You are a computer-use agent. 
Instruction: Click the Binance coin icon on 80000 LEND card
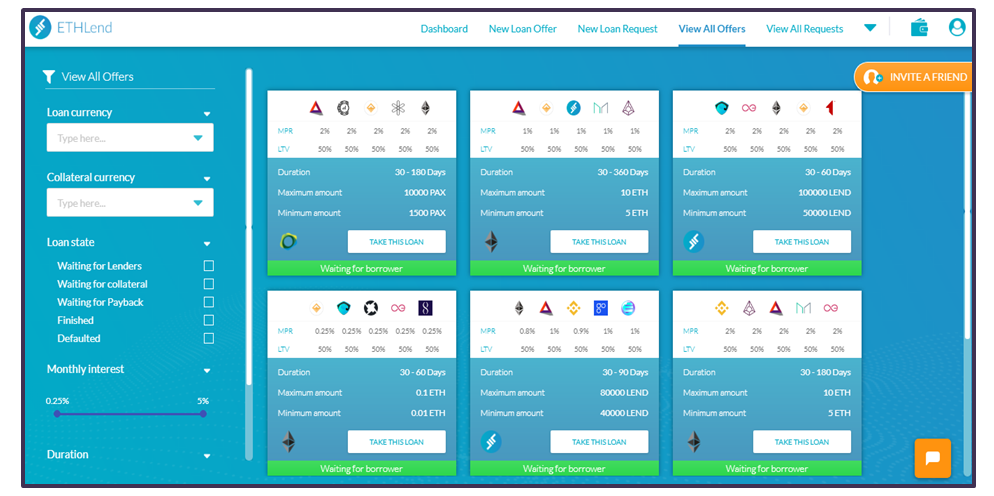(x=573, y=308)
